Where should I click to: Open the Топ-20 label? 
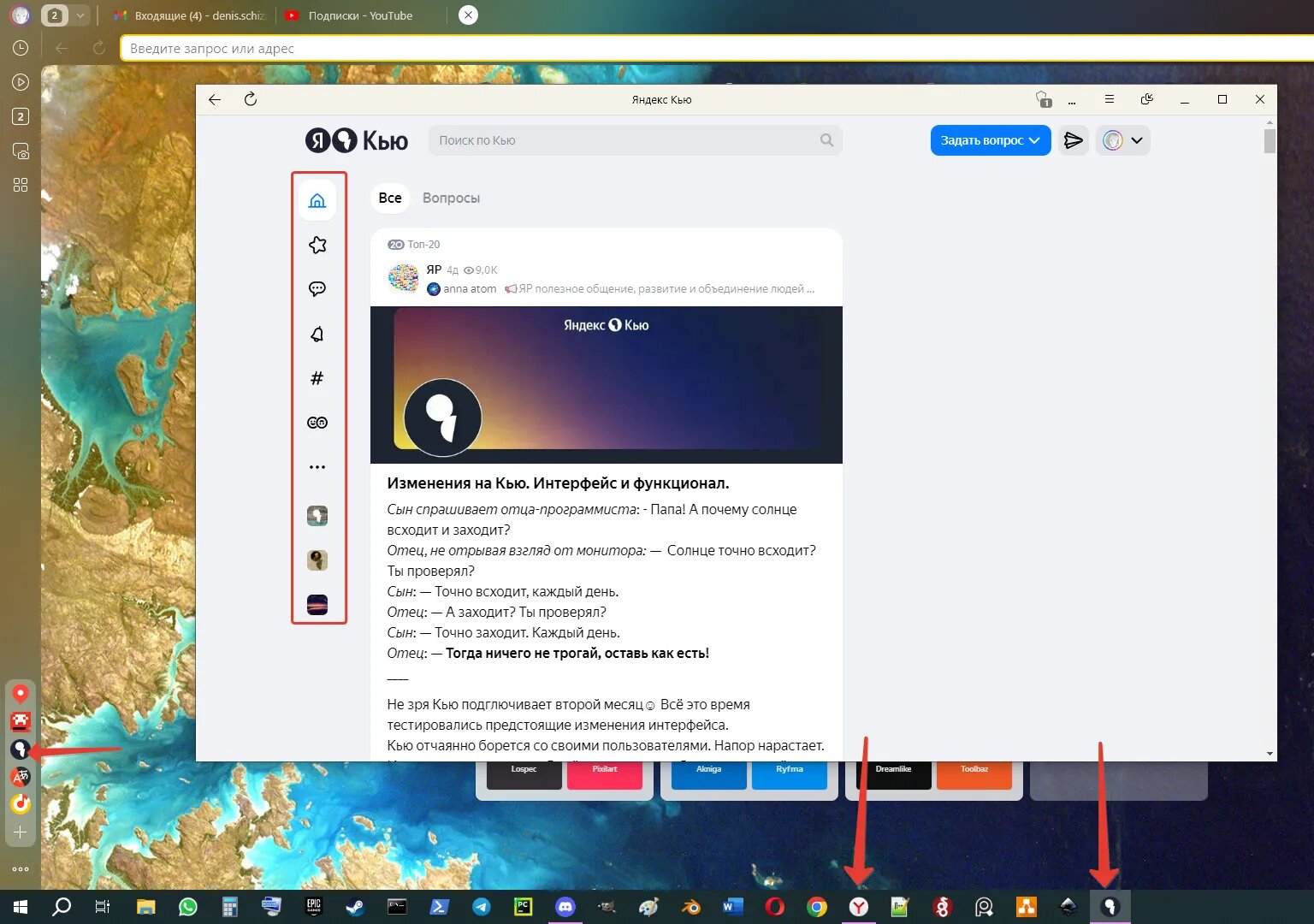414,245
